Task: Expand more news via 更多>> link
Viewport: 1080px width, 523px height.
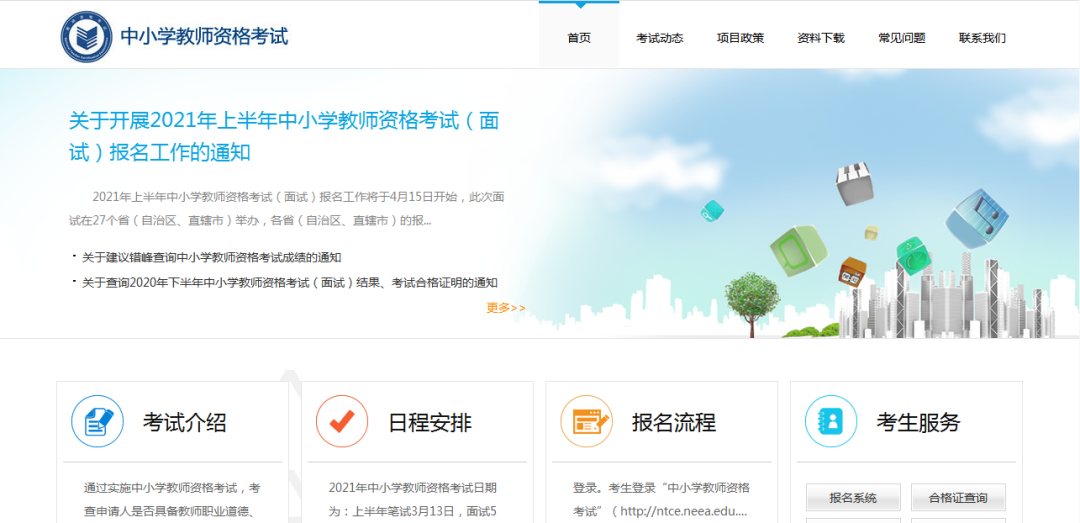Action: [x=505, y=308]
